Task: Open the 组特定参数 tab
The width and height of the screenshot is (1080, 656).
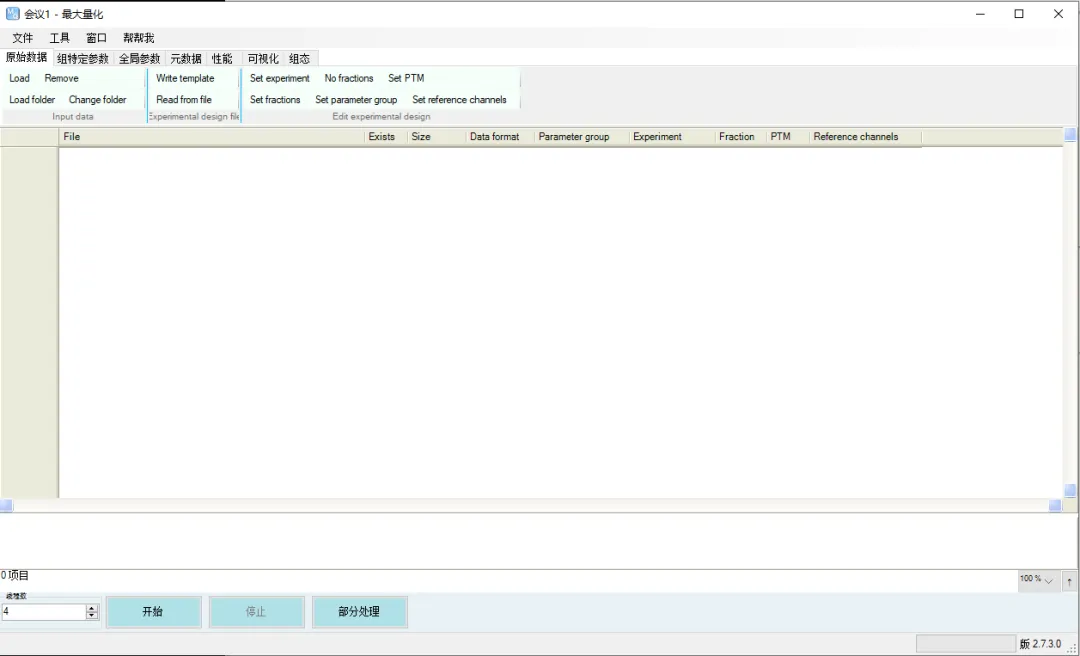Action: [x=83, y=59]
